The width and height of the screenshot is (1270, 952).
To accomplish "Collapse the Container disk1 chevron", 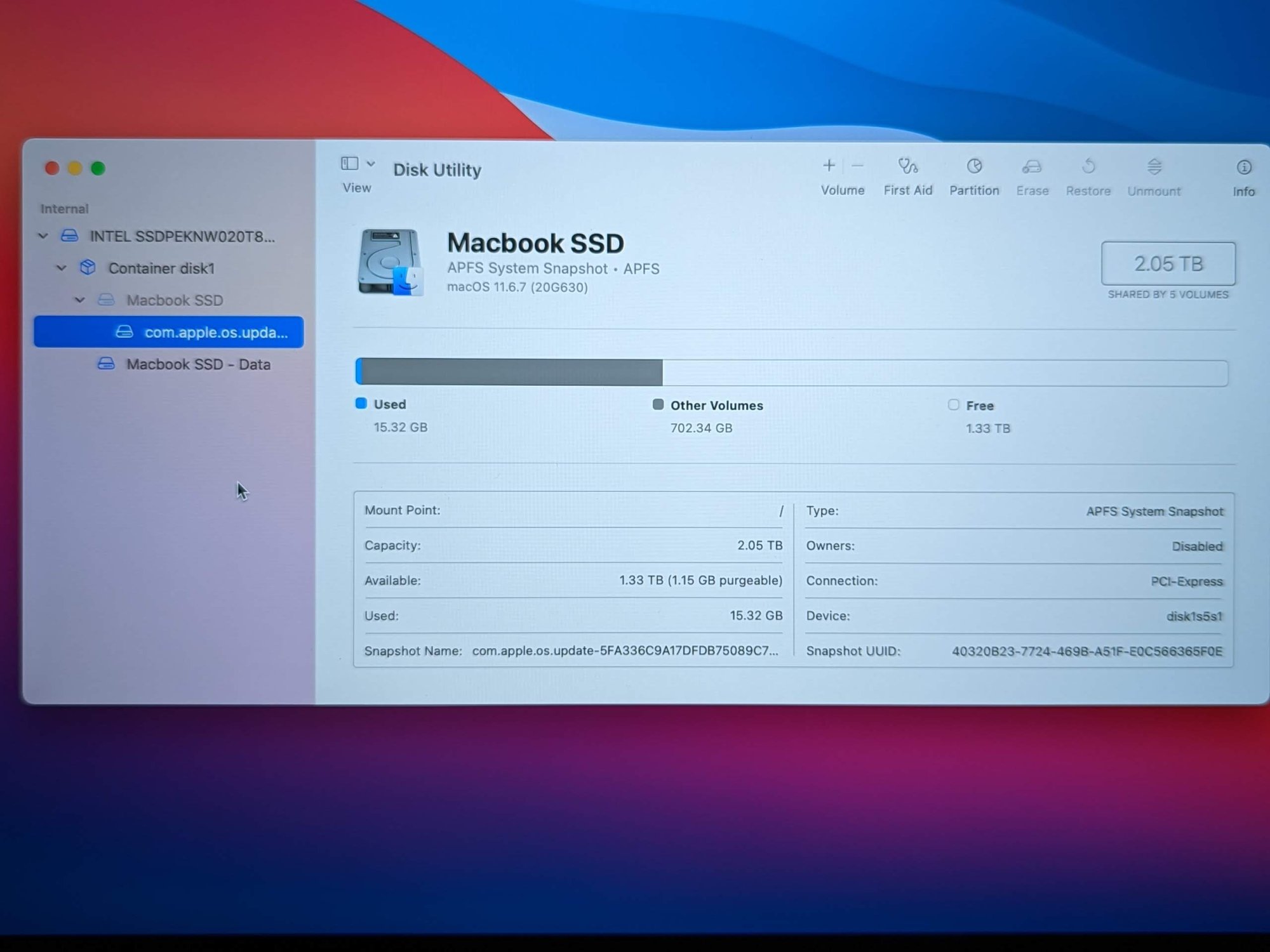I will 62,268.
